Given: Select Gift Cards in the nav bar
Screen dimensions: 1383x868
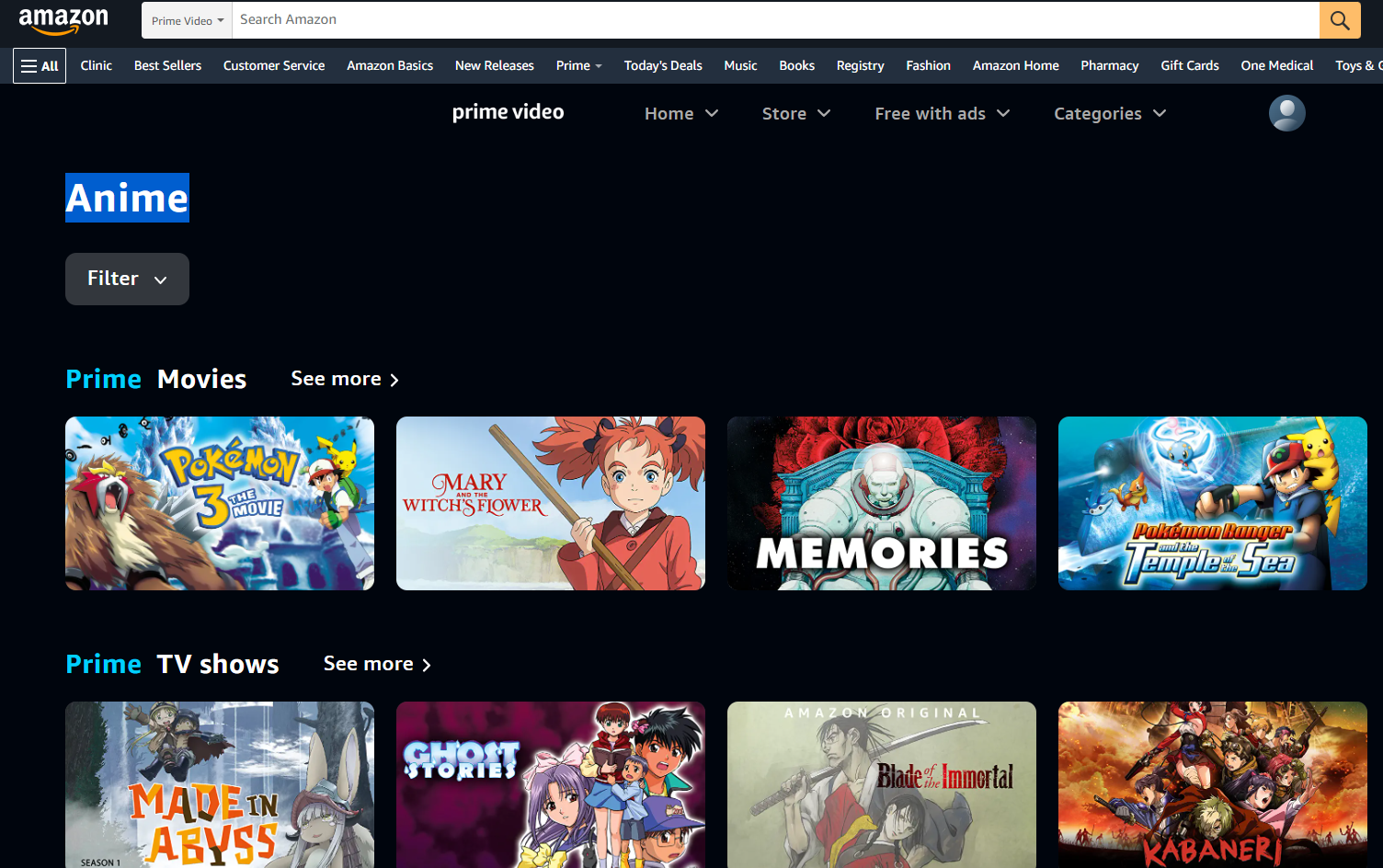Looking at the screenshot, I should tap(1189, 66).
